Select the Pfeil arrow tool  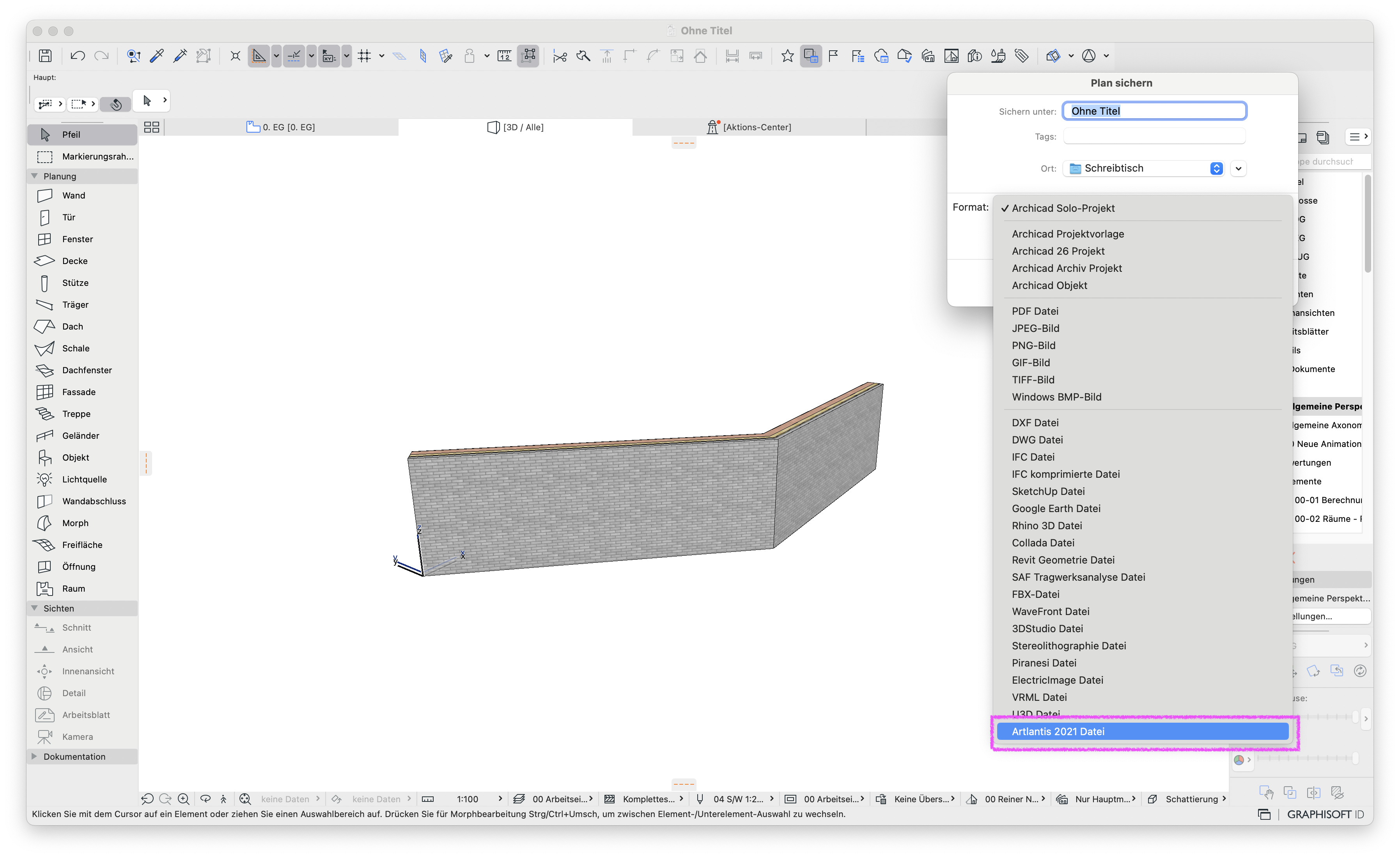(x=82, y=135)
